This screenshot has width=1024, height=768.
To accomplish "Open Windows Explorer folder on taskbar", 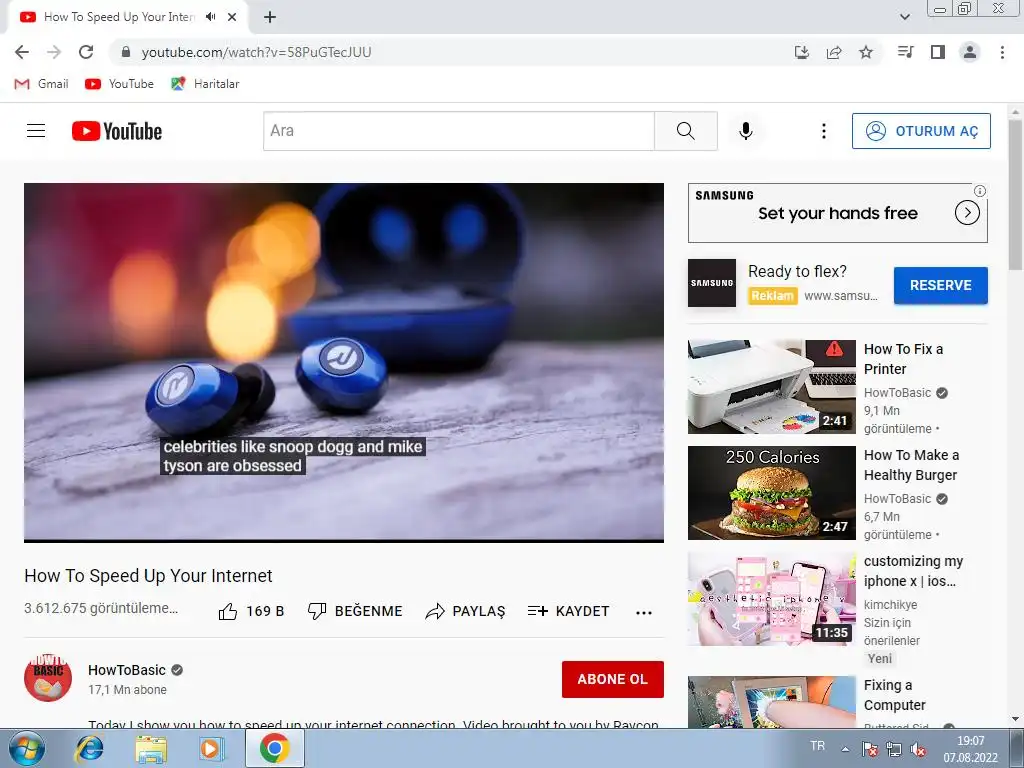I will coord(151,748).
